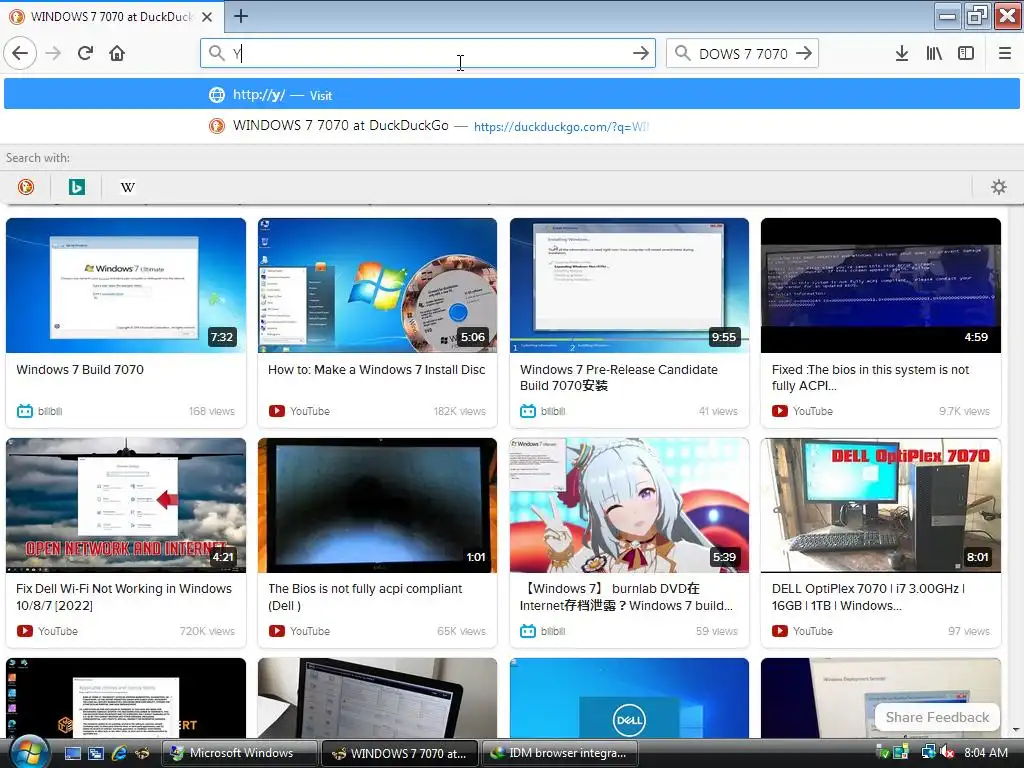
Task: Choose the http://y/ Visit suggestion
Action: click(x=511, y=95)
